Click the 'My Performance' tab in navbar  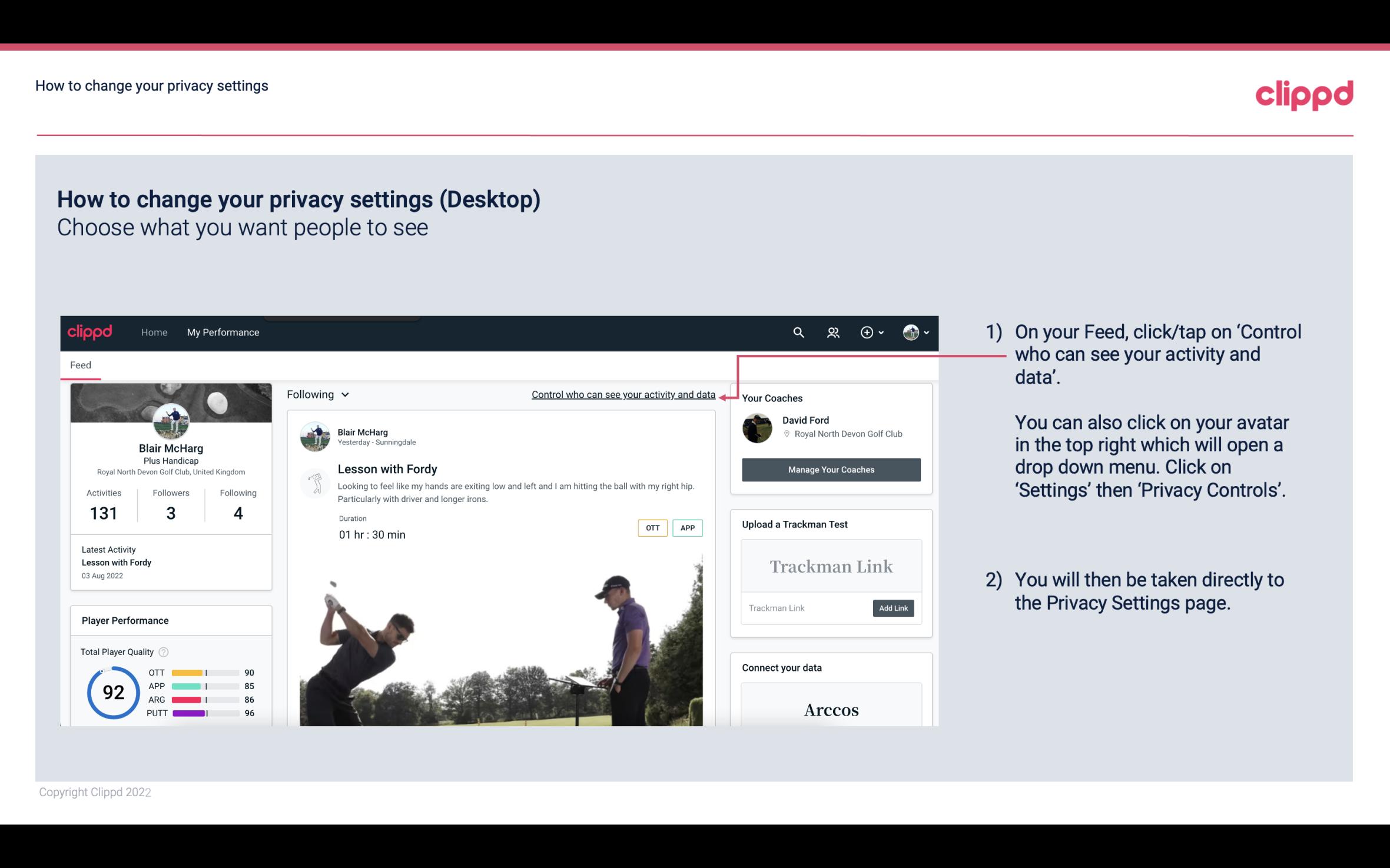pyautogui.click(x=222, y=331)
